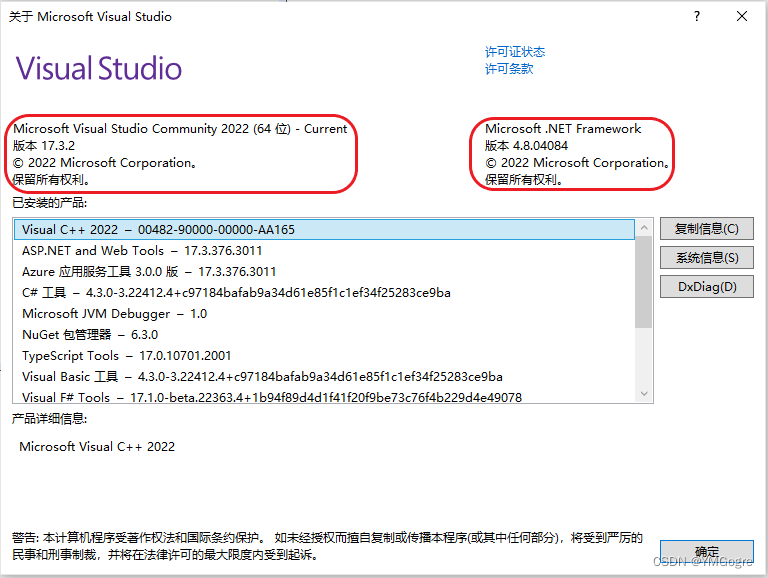Click the installed products scrollbar thumb
The height and width of the screenshot is (578, 768).
point(644,282)
